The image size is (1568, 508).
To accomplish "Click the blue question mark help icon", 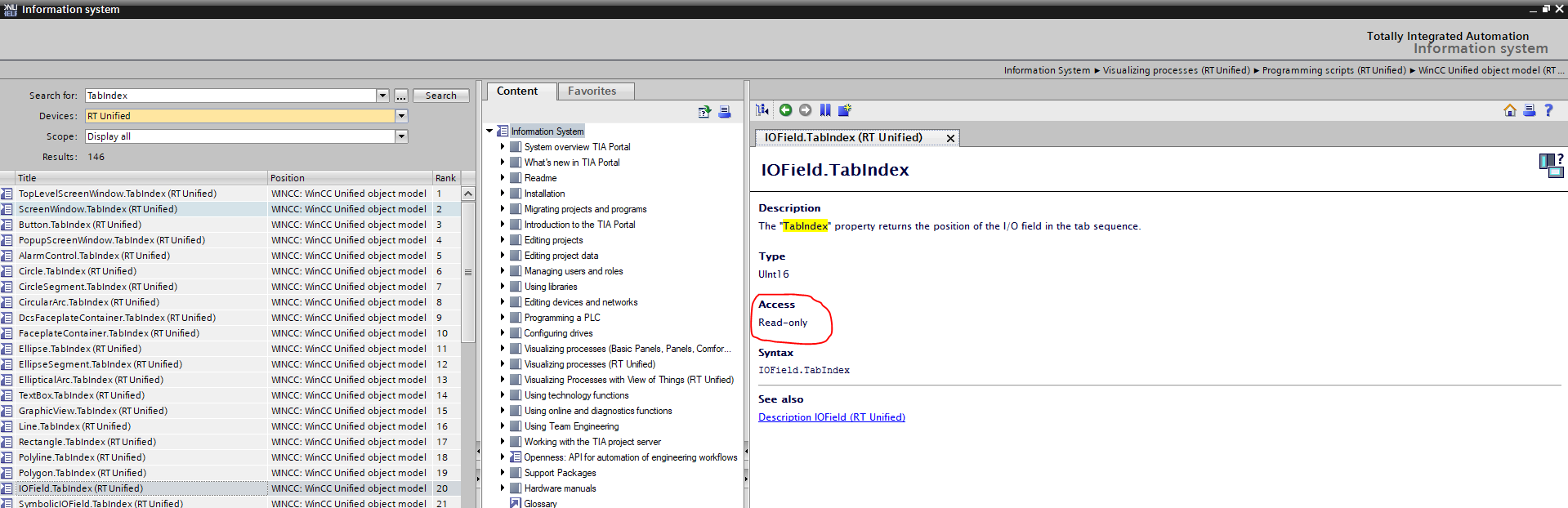I will (x=1548, y=110).
